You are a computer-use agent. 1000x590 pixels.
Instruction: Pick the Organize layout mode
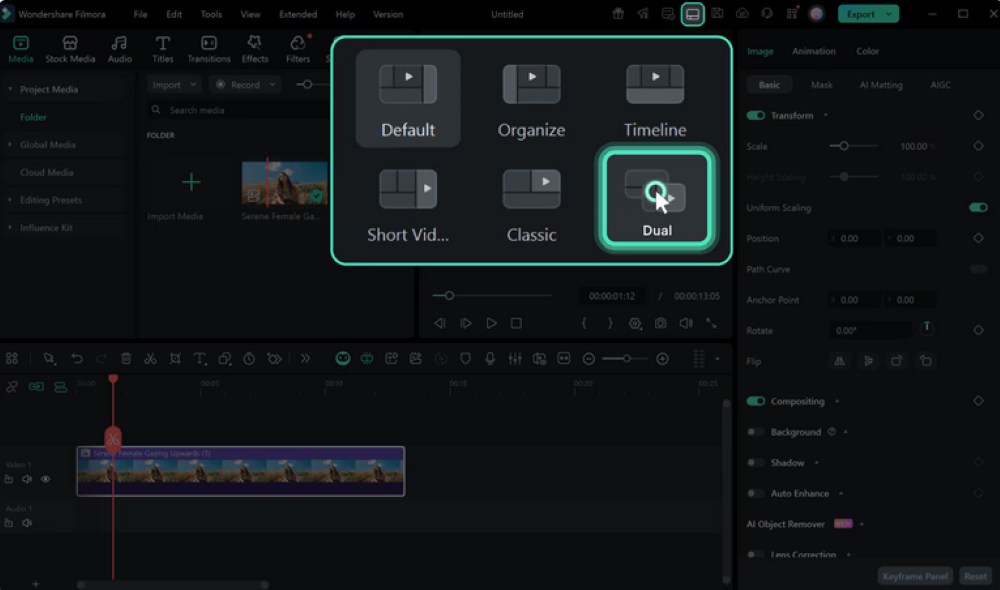coord(531,100)
